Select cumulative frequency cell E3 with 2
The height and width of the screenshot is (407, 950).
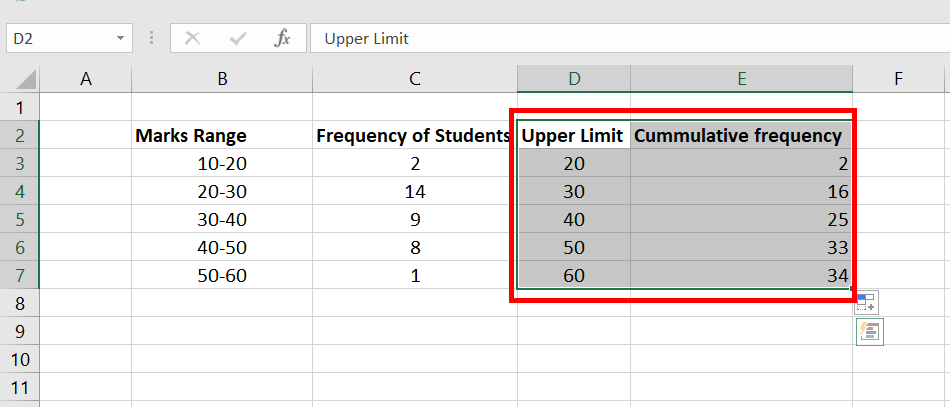pyautogui.click(x=741, y=163)
